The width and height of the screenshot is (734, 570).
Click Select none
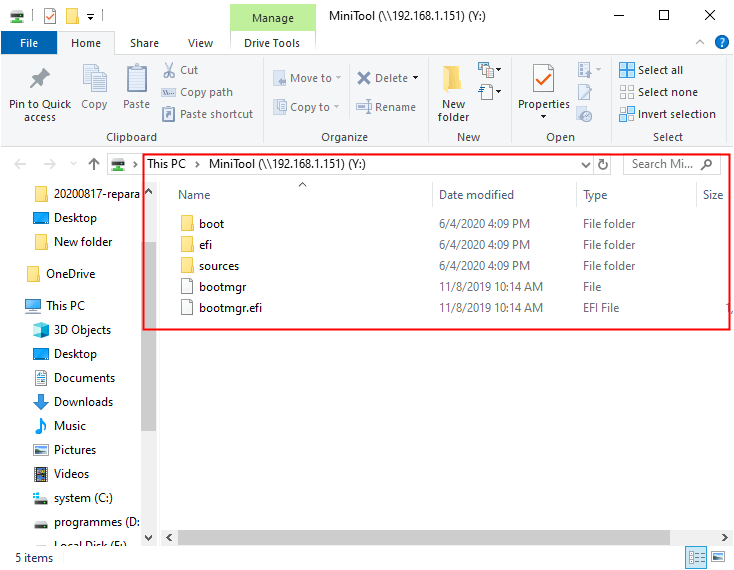[658, 92]
